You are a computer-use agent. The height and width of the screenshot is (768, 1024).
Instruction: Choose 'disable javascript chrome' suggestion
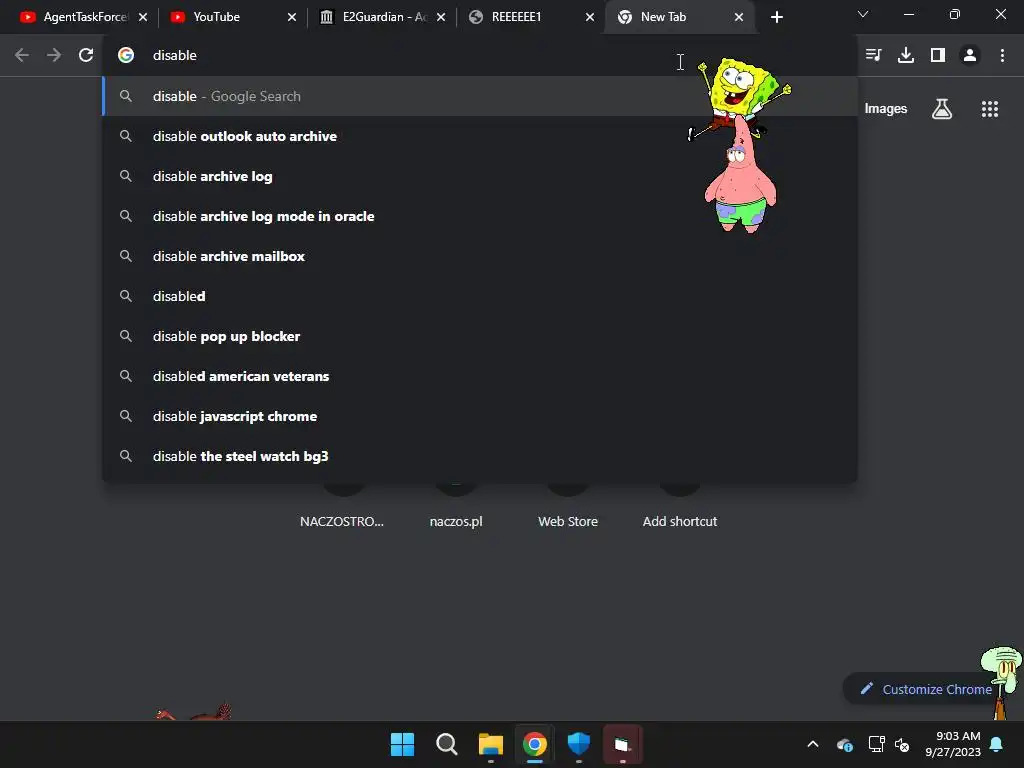(480, 416)
